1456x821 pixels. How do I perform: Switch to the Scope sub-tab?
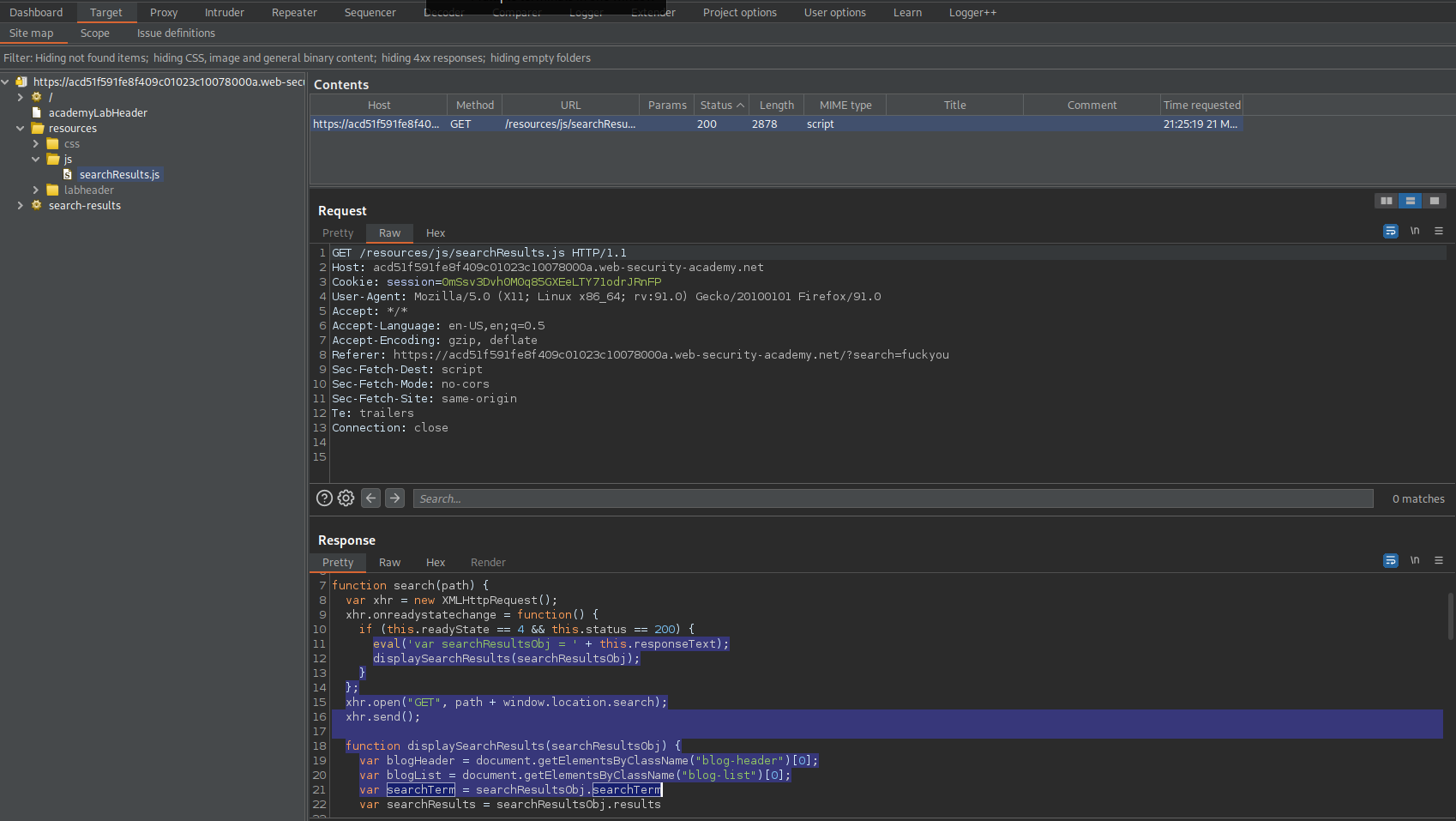pyautogui.click(x=95, y=33)
